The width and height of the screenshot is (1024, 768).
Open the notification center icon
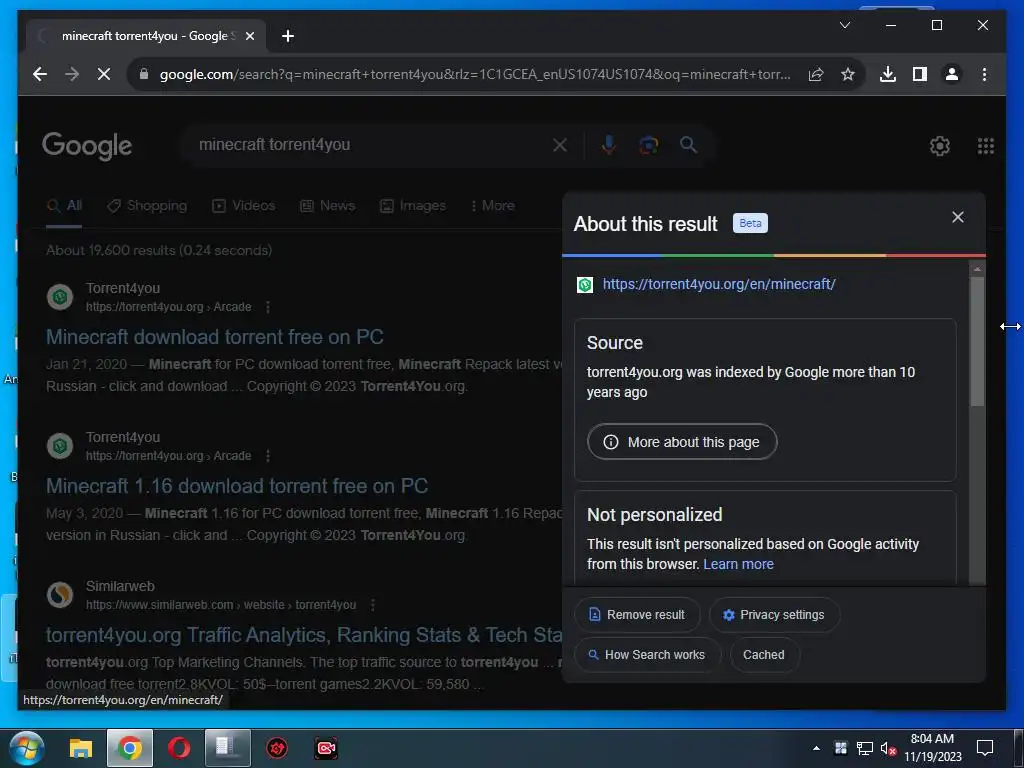pyautogui.click(x=985, y=748)
